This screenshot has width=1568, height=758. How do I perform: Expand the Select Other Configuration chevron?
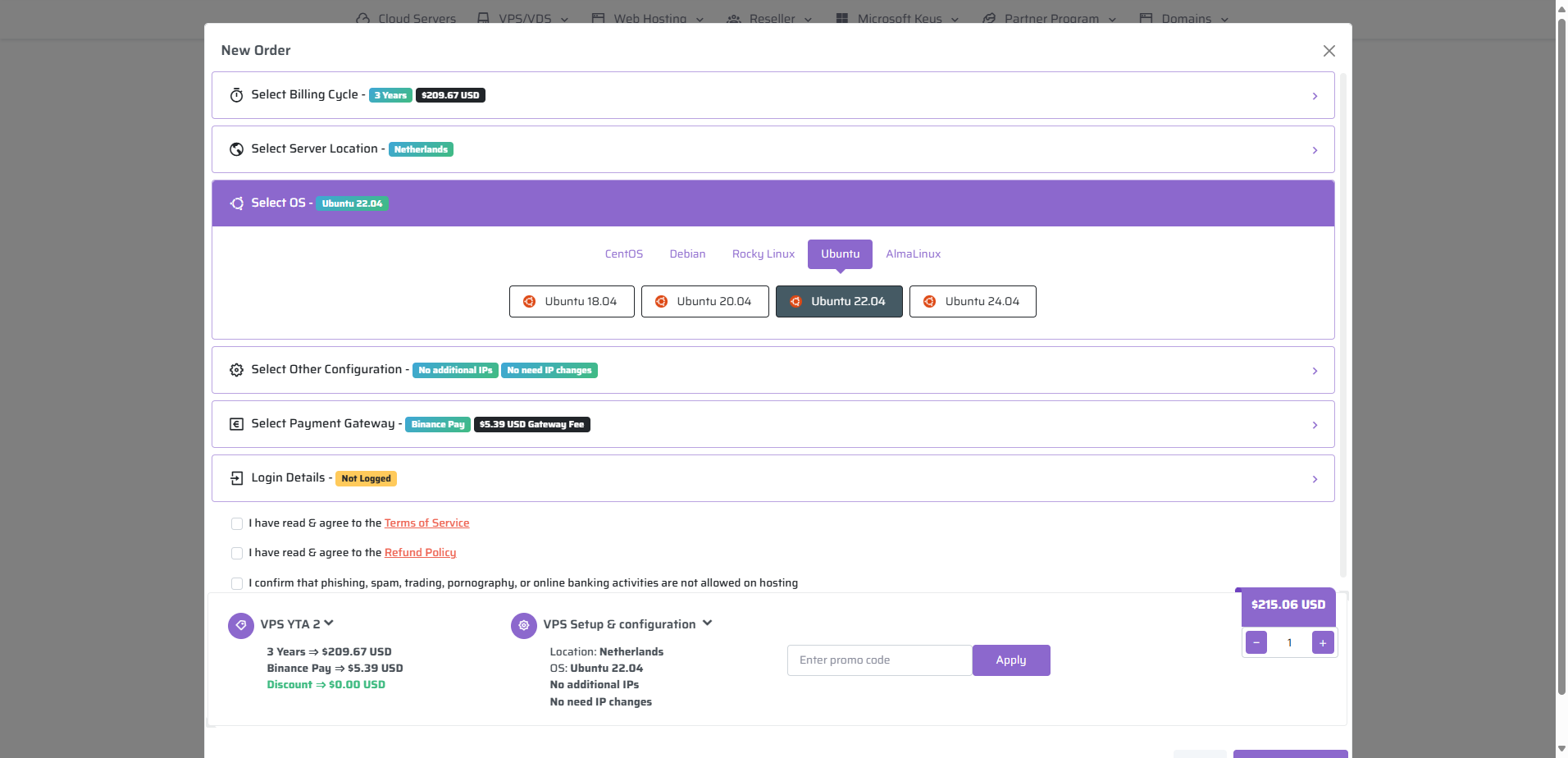pyautogui.click(x=1315, y=371)
